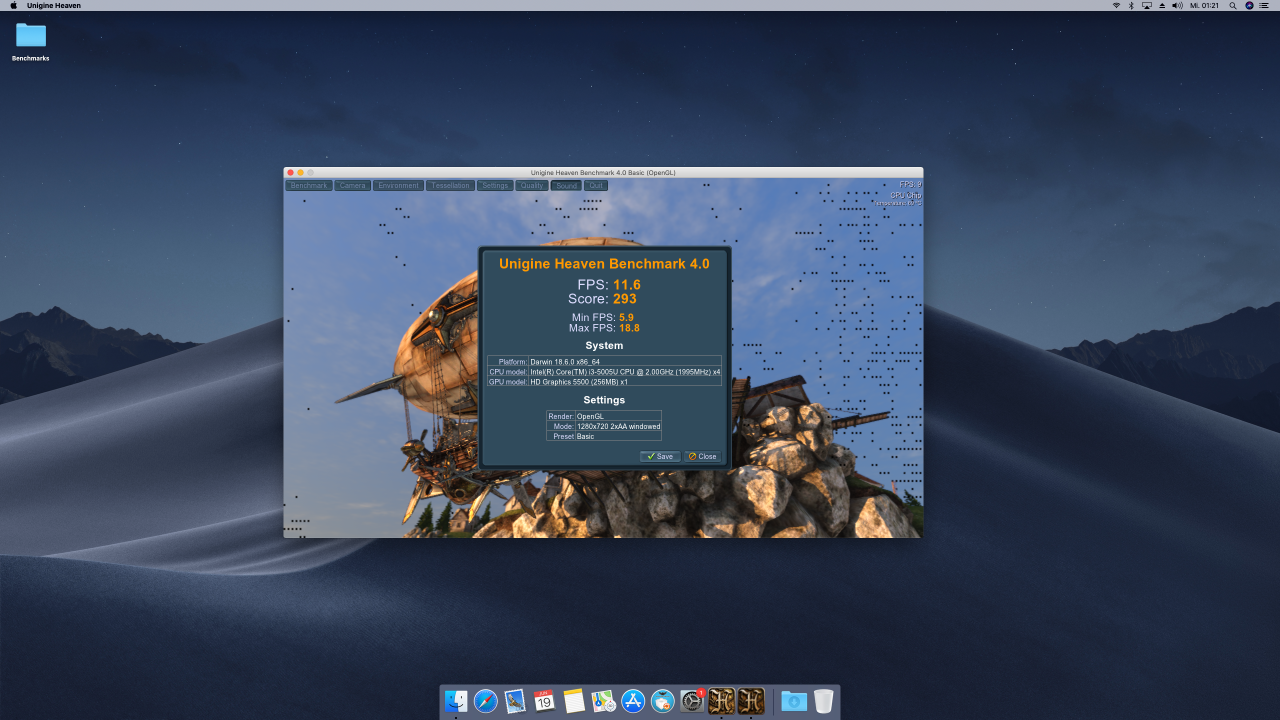Click the left Heaven benchmark Dock icon
Image resolution: width=1280 pixels, height=720 pixels.
722,701
